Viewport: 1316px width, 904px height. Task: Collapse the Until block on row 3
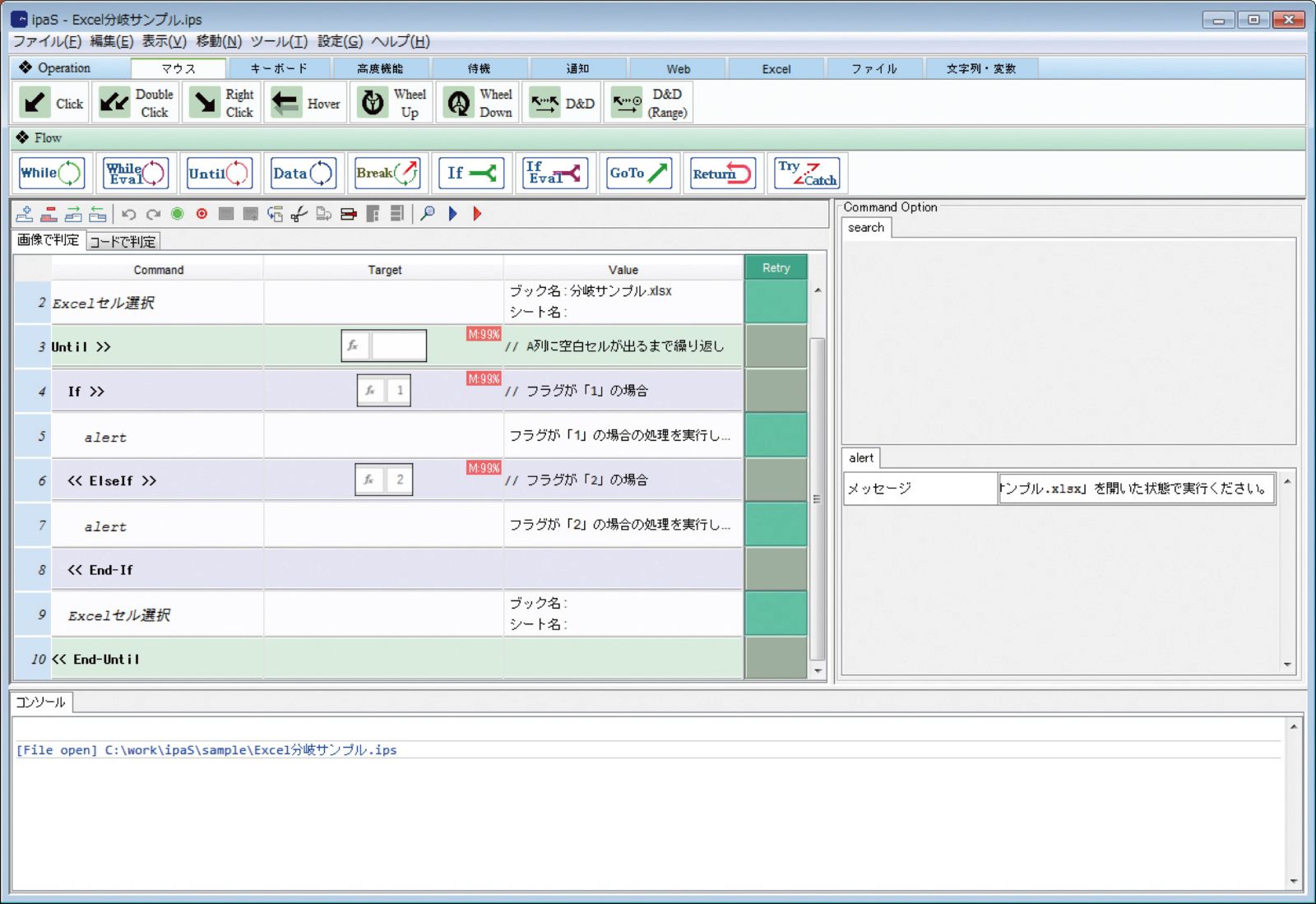(103, 347)
